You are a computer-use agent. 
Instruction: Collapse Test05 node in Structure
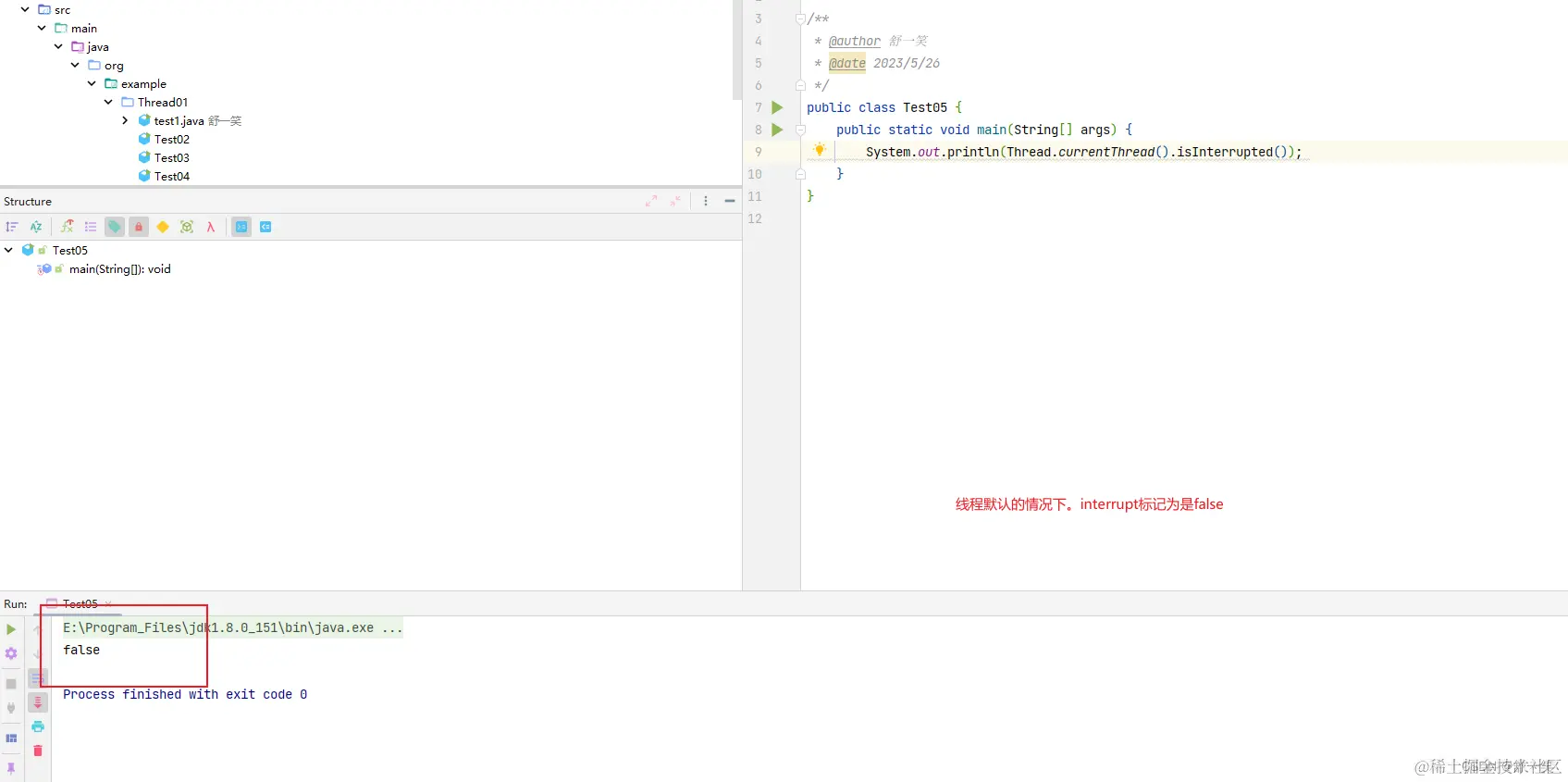(8, 250)
